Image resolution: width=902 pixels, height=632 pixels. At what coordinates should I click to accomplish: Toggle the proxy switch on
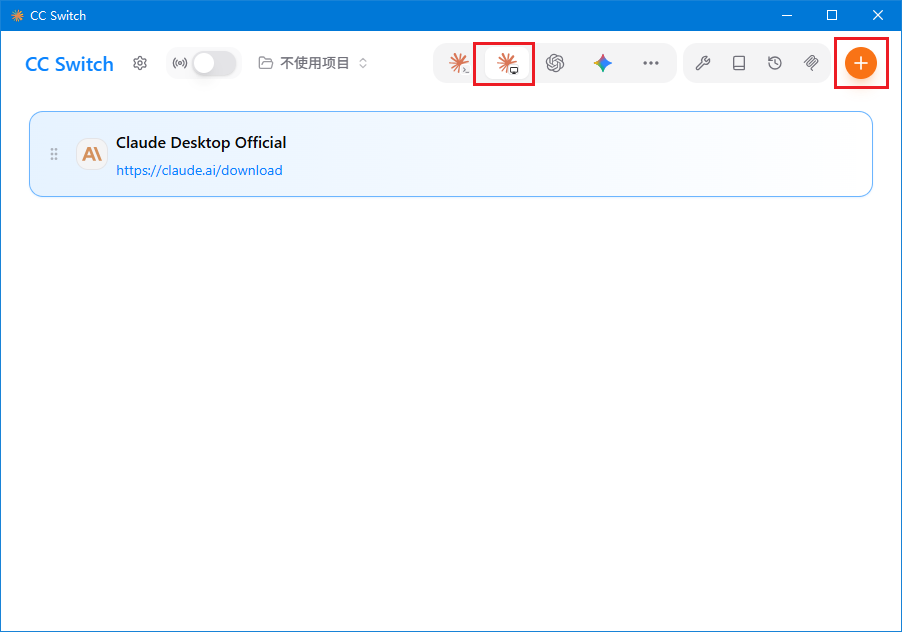point(214,63)
